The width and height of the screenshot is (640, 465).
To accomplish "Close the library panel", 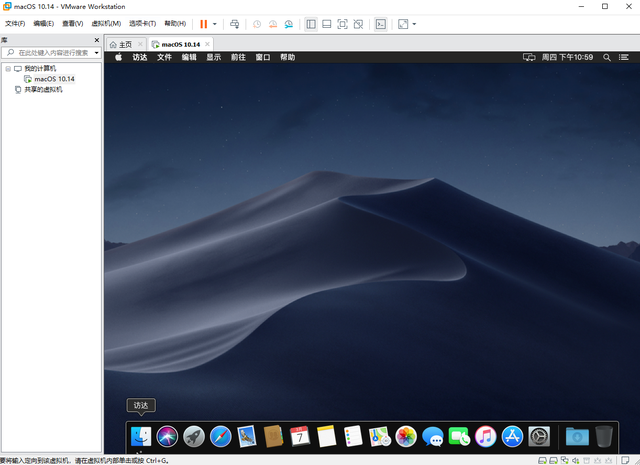I will pos(97,40).
